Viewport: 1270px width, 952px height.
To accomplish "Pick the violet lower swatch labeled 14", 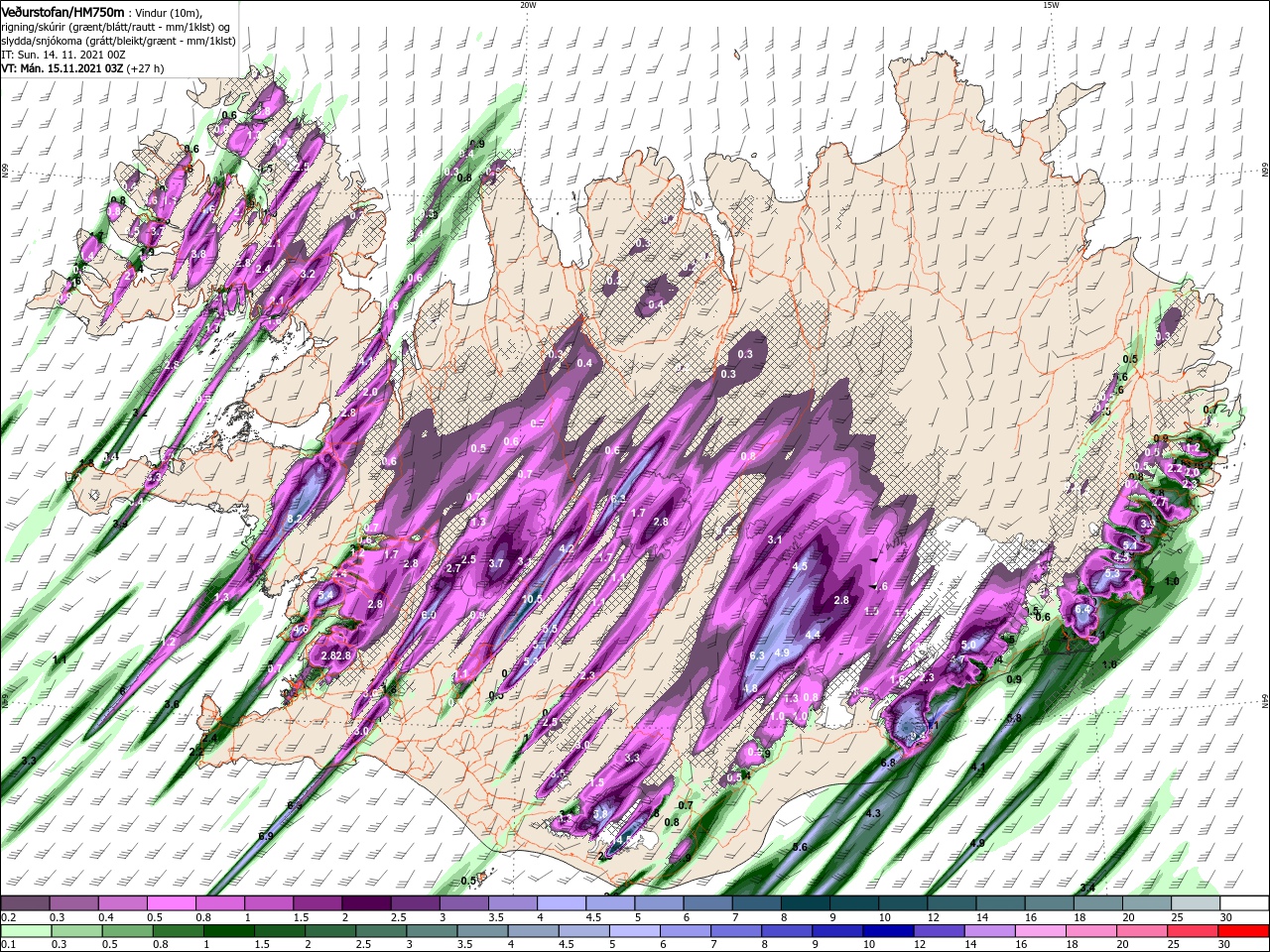I will pyautogui.click(x=989, y=931).
